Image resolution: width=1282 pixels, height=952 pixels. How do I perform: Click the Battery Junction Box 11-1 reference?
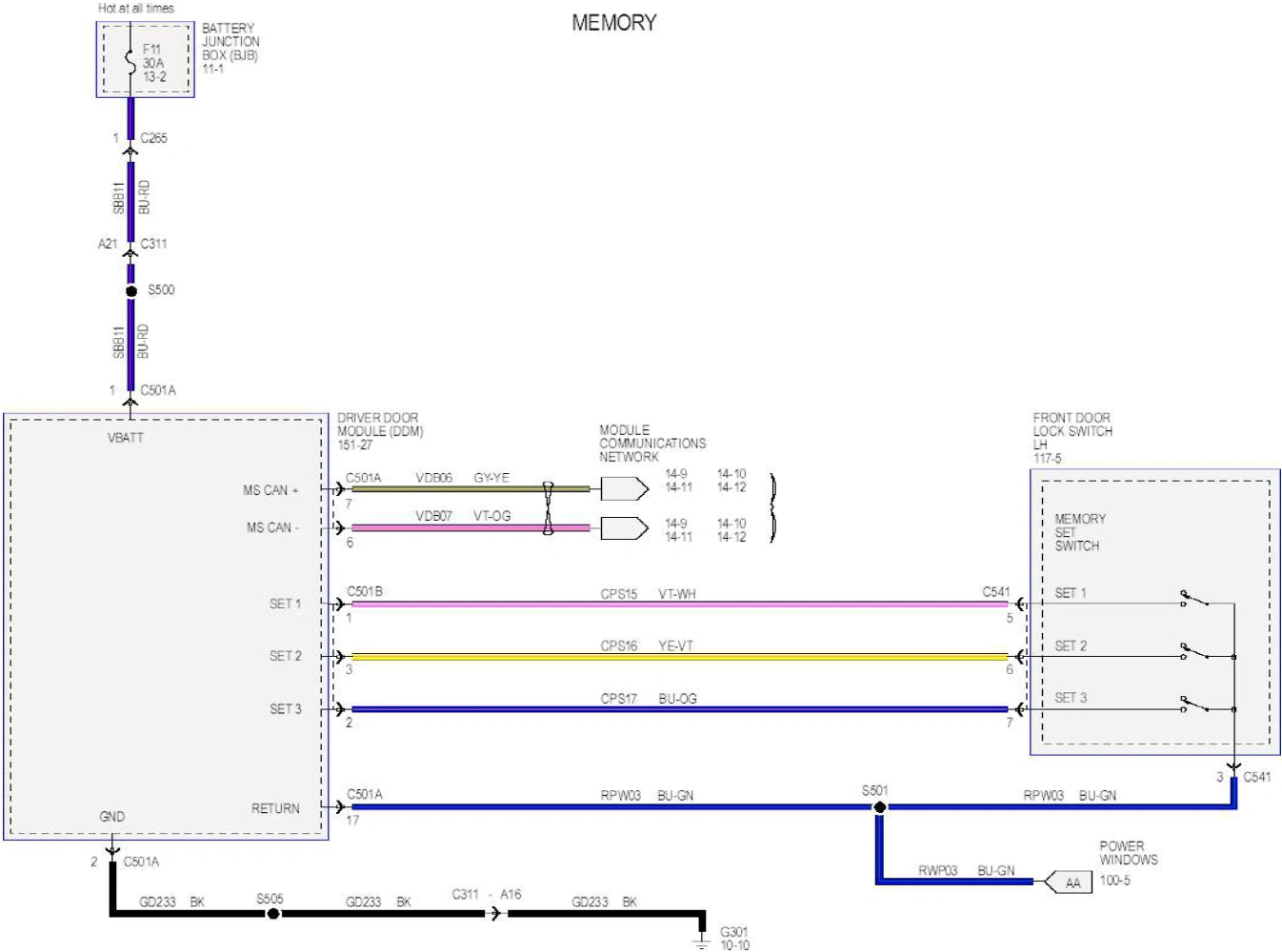coord(212,69)
